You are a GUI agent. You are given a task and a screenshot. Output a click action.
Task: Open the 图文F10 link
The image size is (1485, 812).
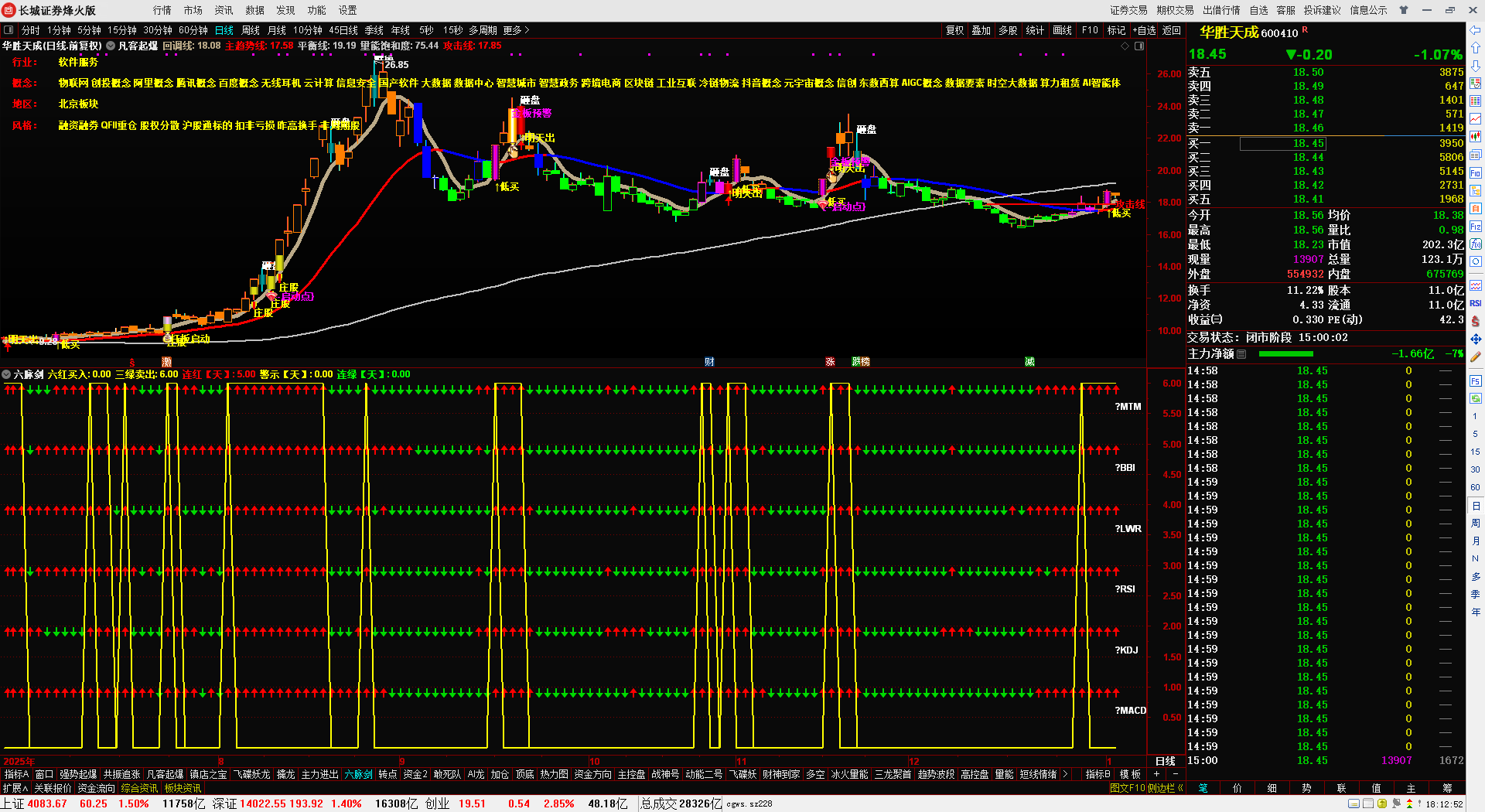(1127, 788)
